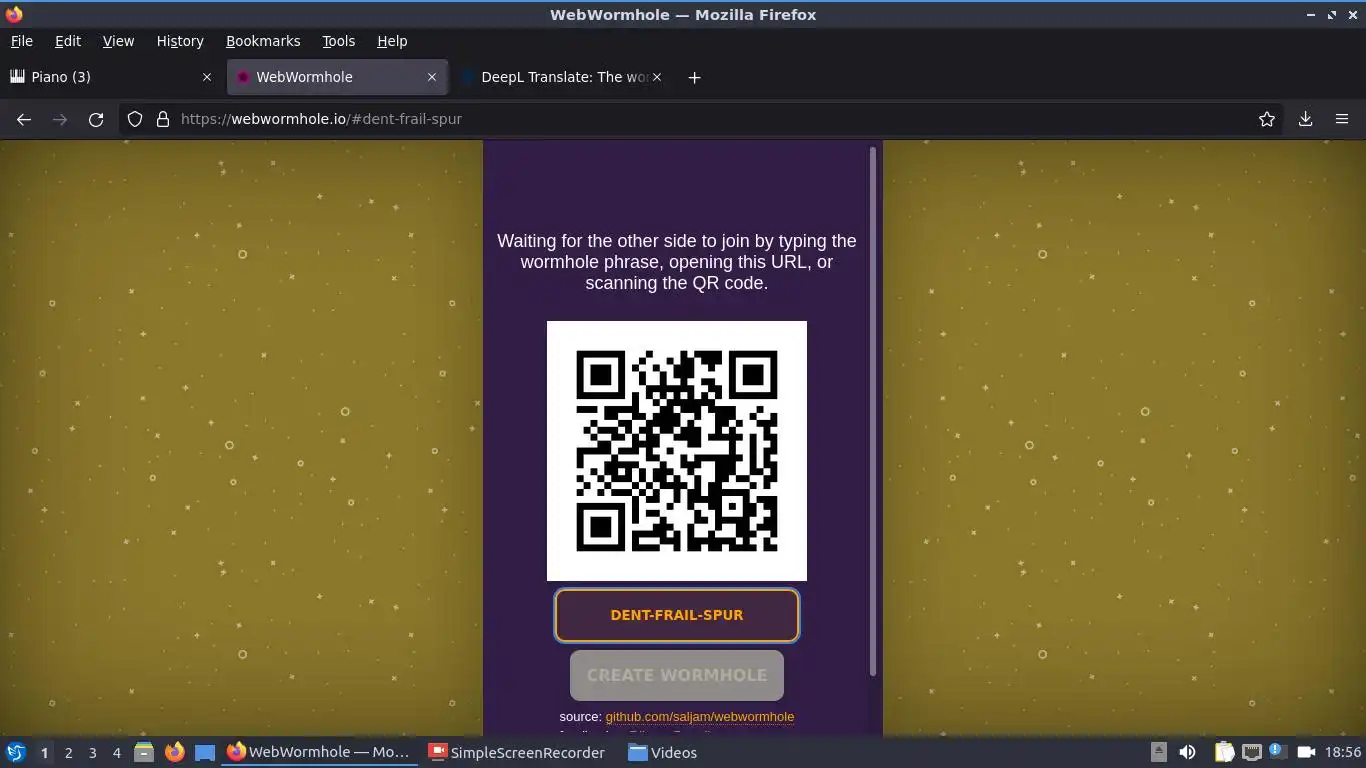The height and width of the screenshot is (768, 1366).
Task: Open the Bookmarks menu
Action: tap(263, 41)
